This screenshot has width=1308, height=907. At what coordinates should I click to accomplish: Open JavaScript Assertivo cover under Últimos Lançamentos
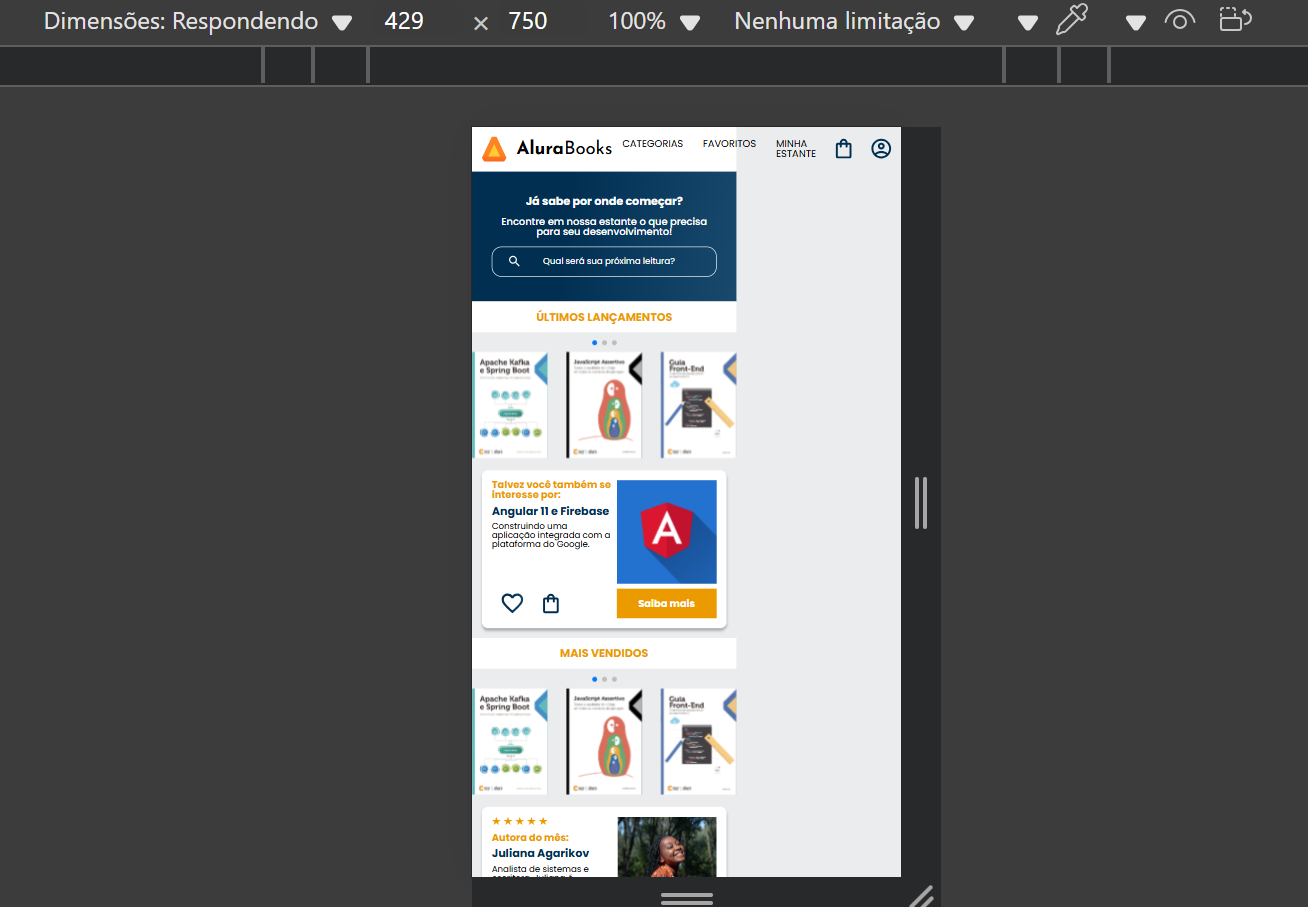pos(604,405)
